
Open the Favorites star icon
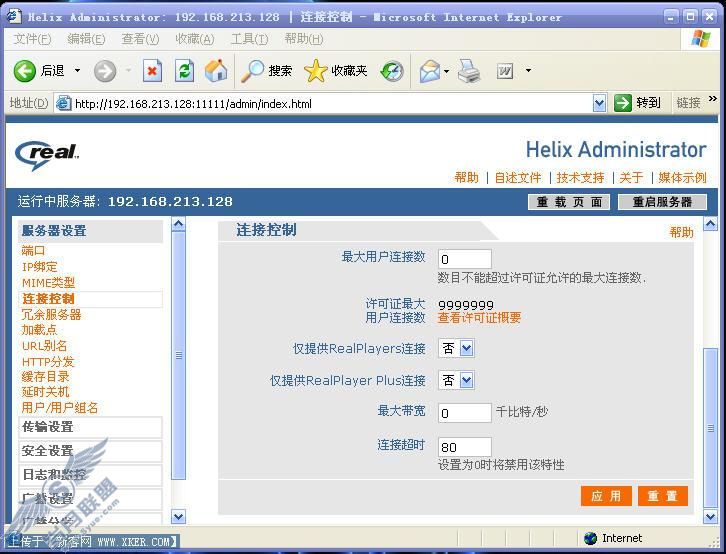pos(315,71)
